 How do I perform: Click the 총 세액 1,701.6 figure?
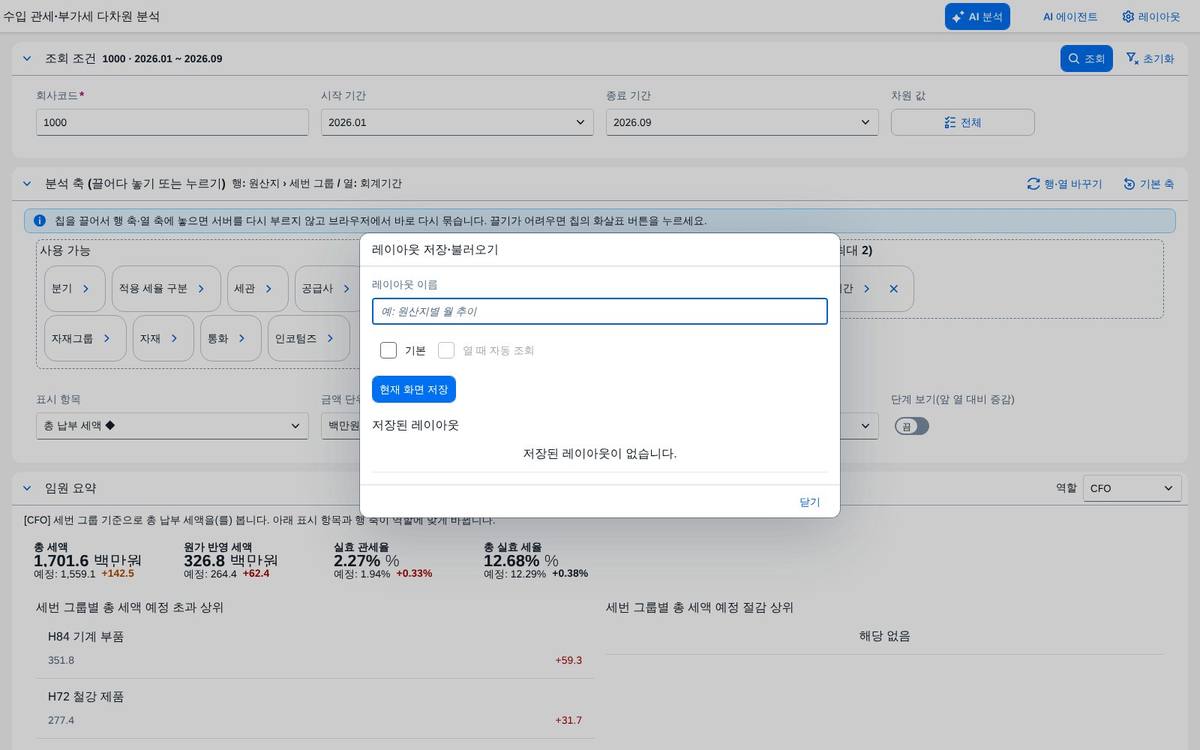(88, 561)
